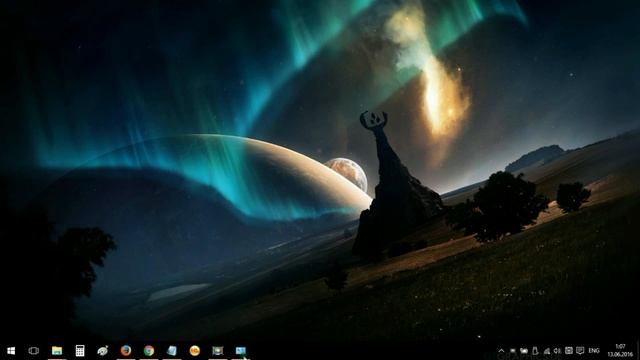Open the orange round icon app on taskbar

tap(195, 351)
